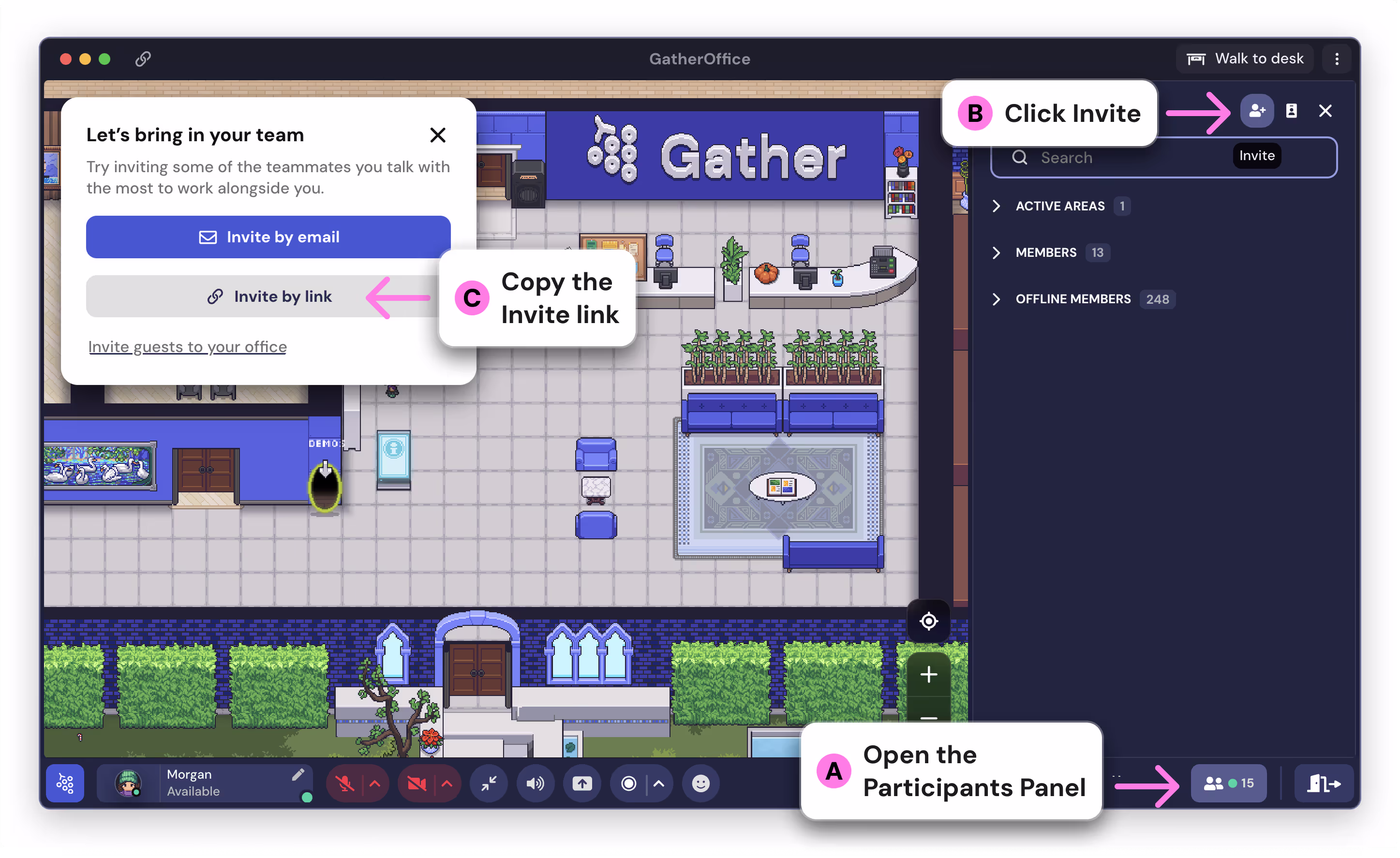Click the minimize video arrows icon

coord(489,784)
